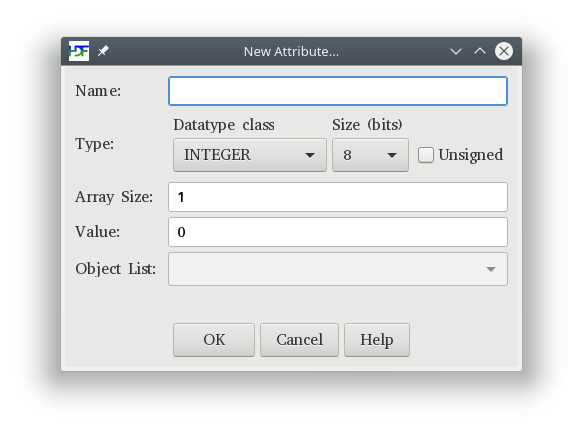583x432 pixels.
Task: Click the Size (bits) label
Action: click(367, 125)
